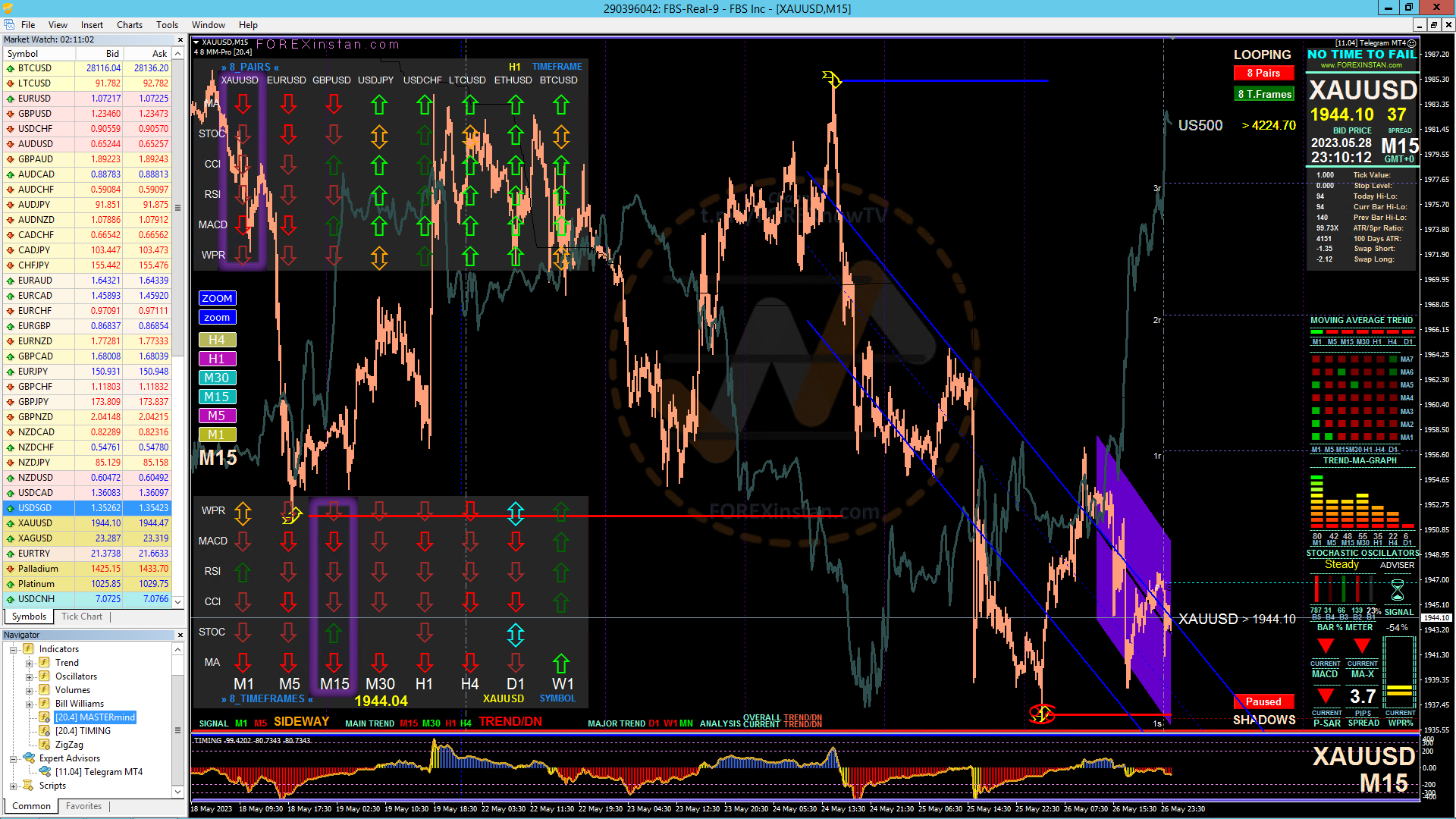Expand the Volumes folder
The width and height of the screenshot is (1456, 819).
[29, 690]
